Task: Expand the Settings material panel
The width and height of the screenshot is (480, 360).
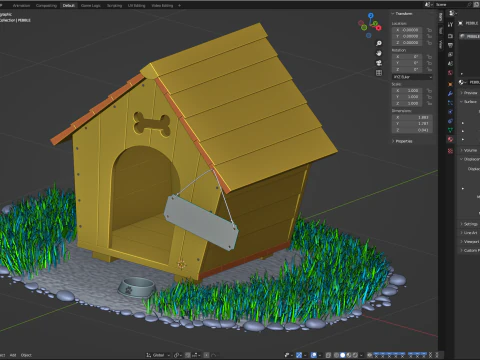Action: coord(470,224)
